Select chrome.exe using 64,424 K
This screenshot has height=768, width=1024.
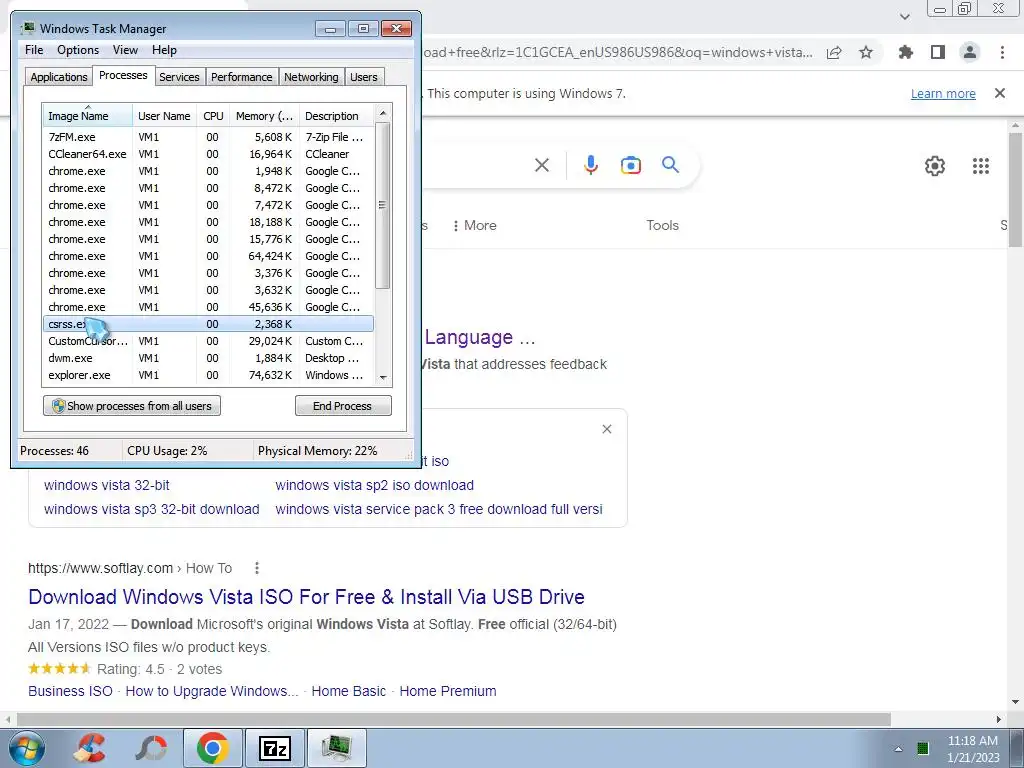[x=208, y=256]
